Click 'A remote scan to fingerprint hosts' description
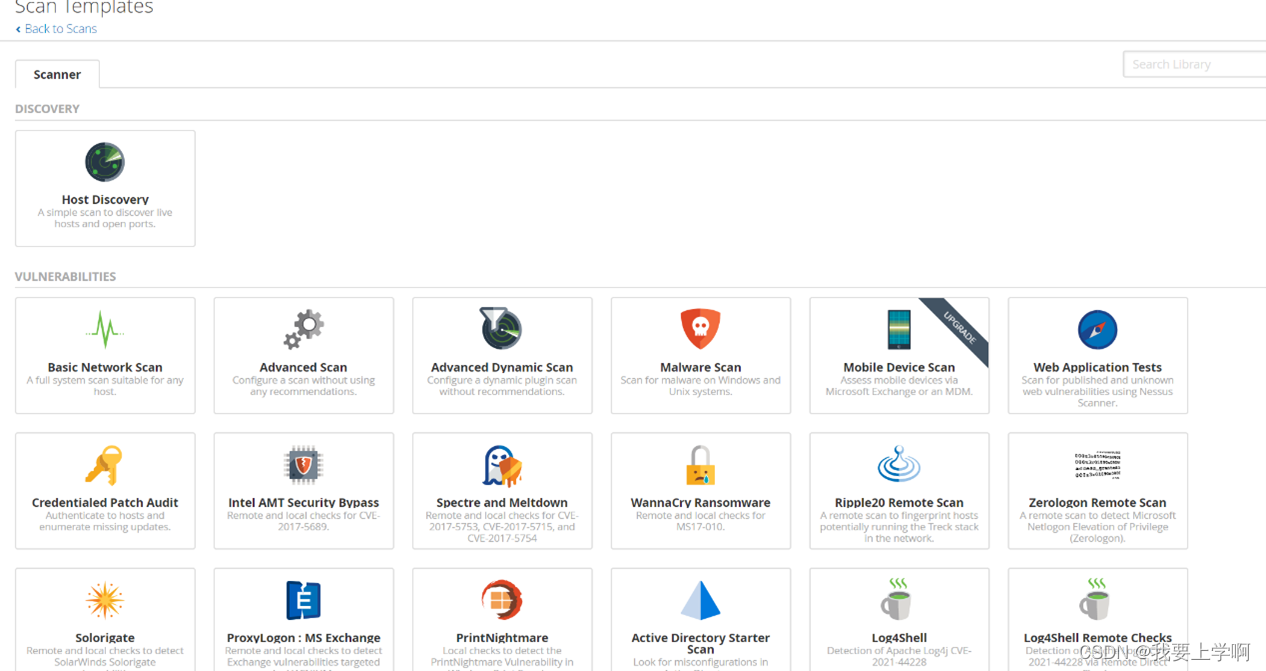 [x=899, y=527]
